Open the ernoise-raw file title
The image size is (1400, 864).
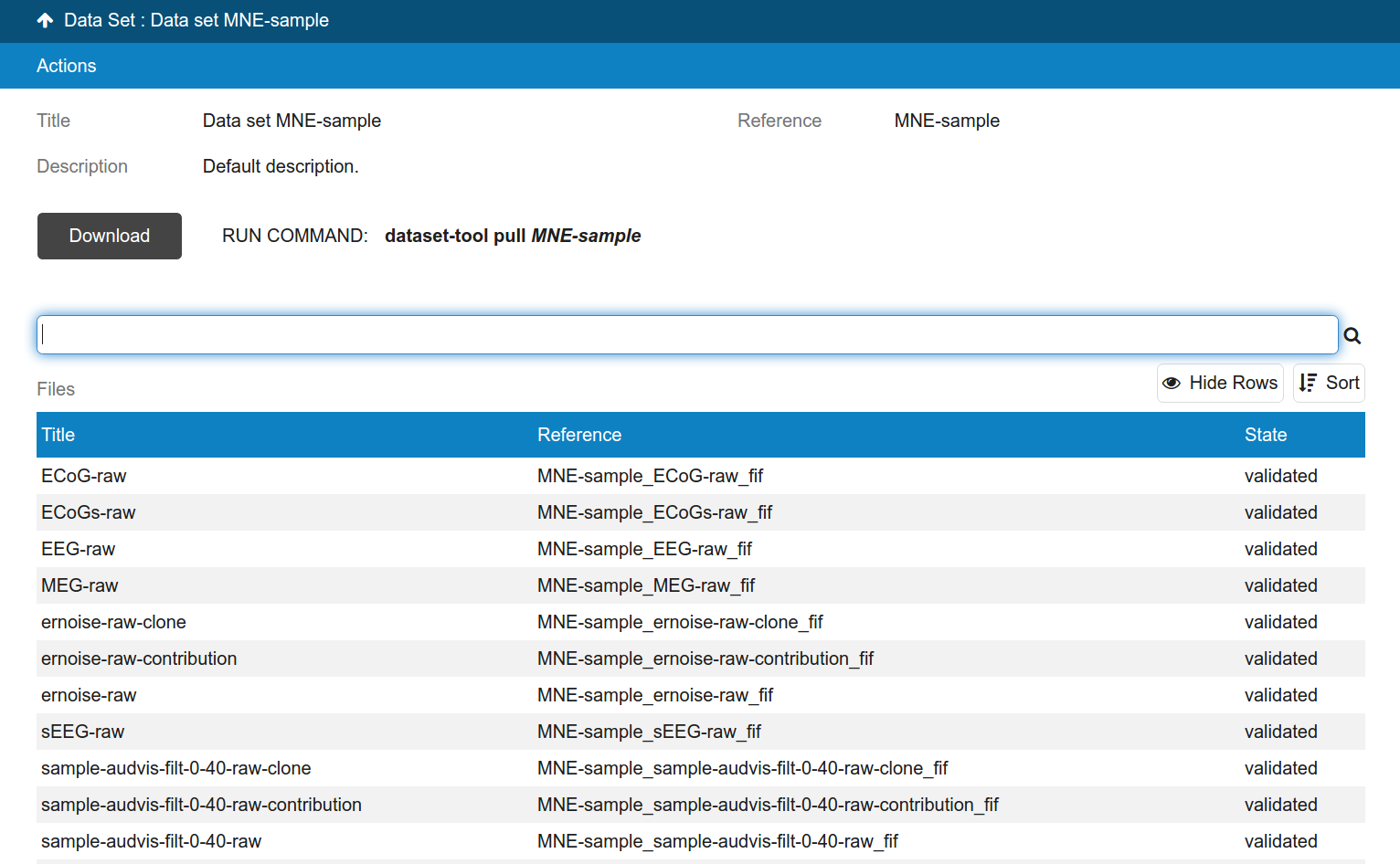[89, 695]
